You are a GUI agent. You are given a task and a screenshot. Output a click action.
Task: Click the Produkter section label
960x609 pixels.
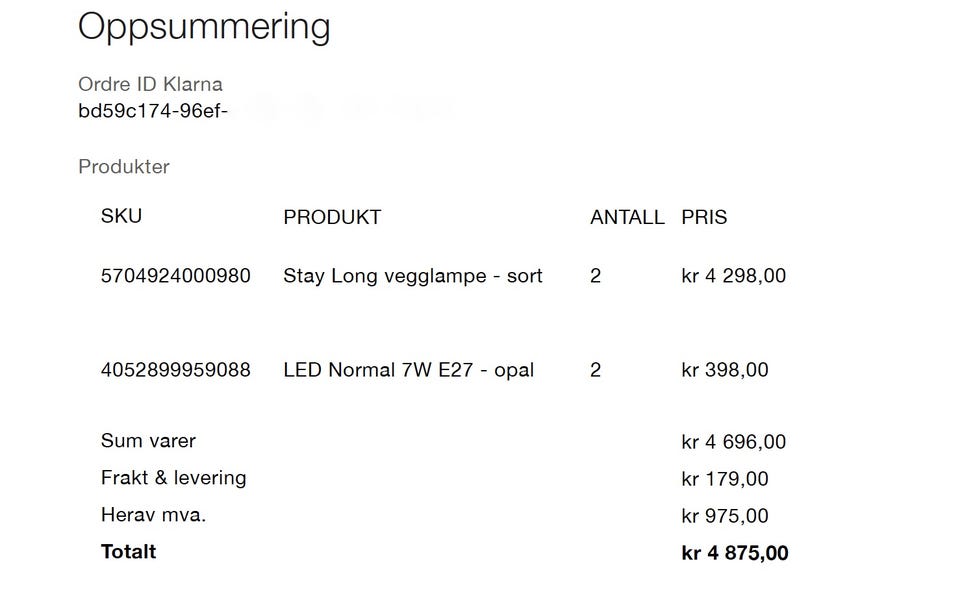point(124,166)
